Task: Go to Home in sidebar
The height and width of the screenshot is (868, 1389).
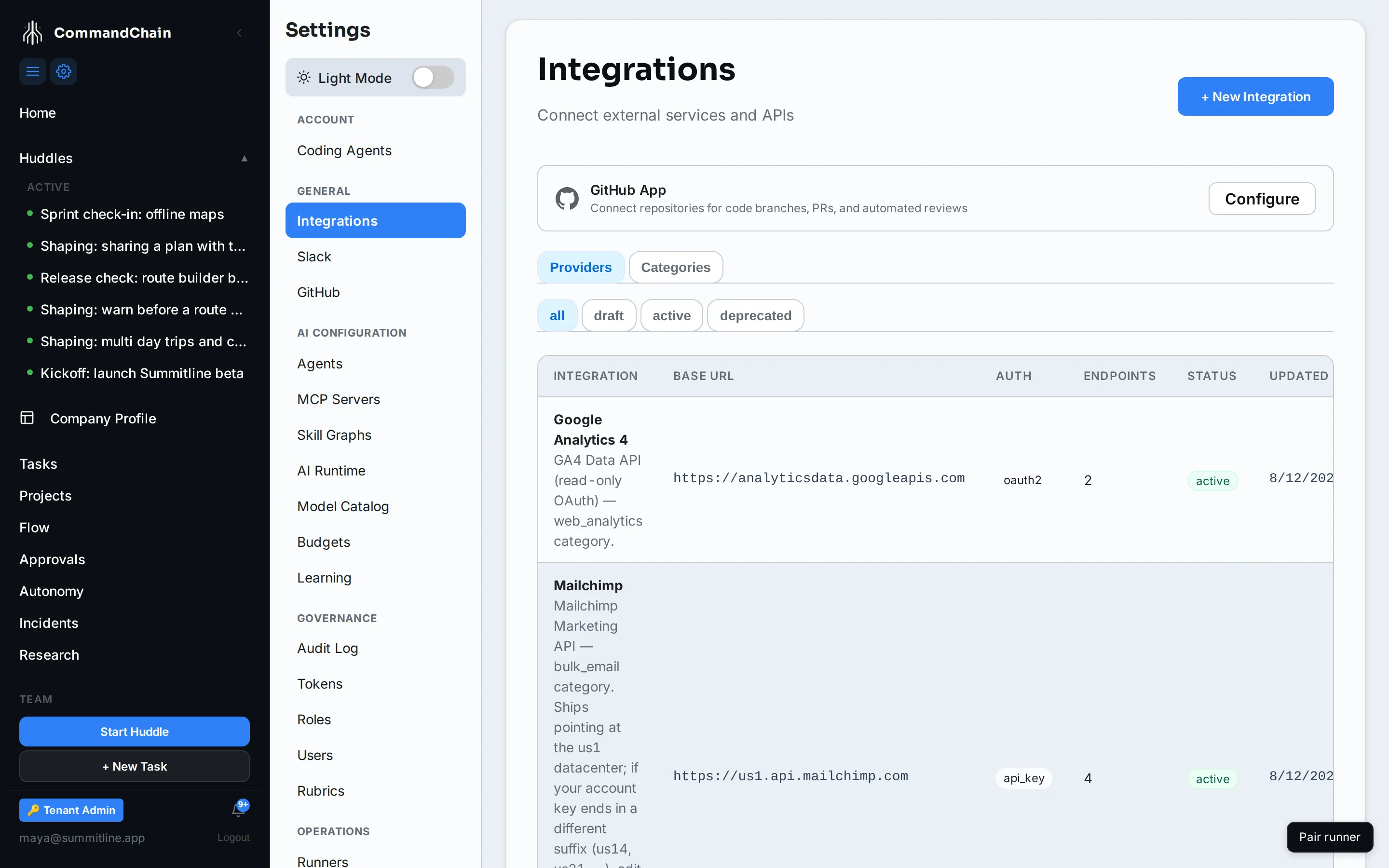Action: [x=37, y=113]
